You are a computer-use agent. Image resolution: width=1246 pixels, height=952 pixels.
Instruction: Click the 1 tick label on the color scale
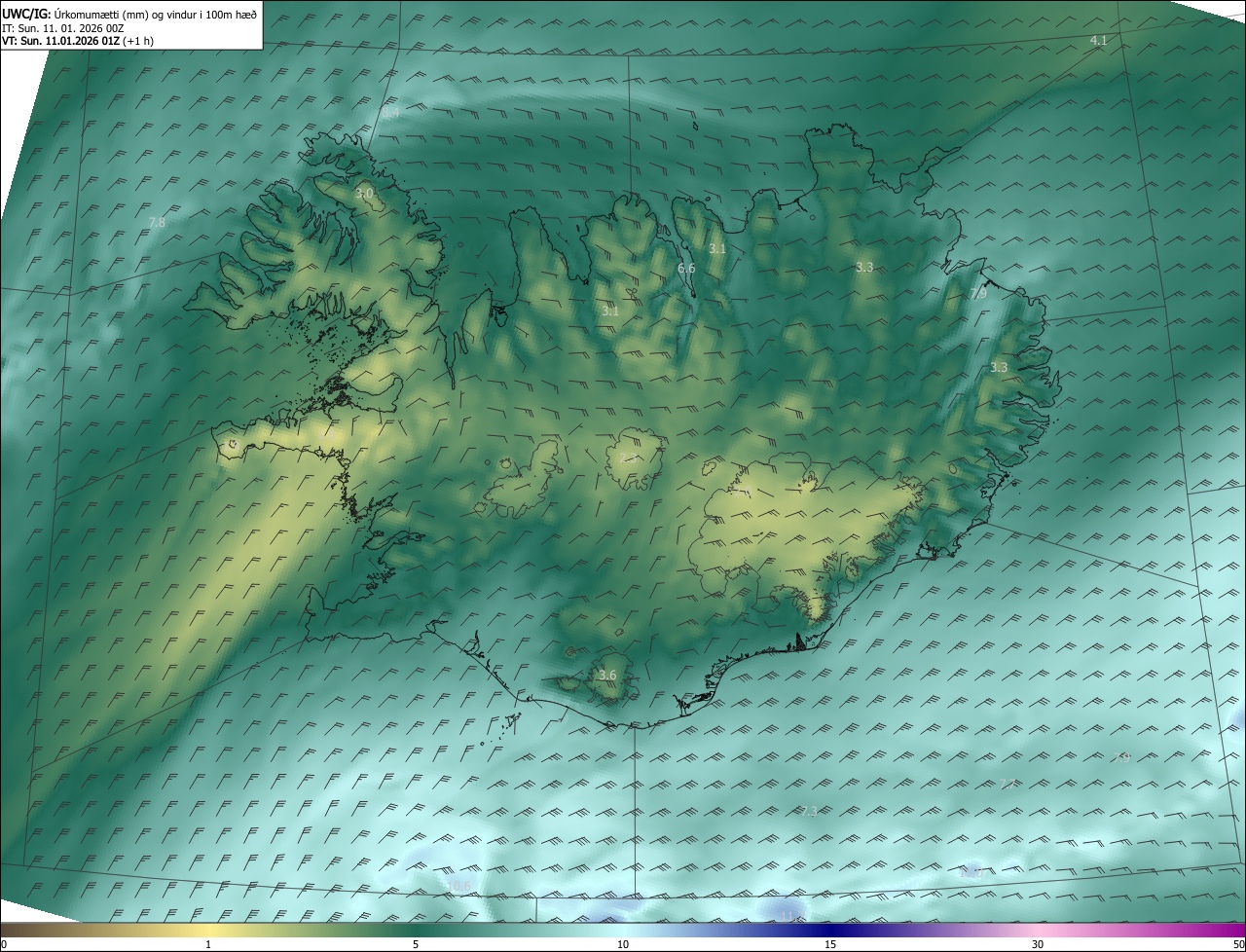tap(208, 944)
